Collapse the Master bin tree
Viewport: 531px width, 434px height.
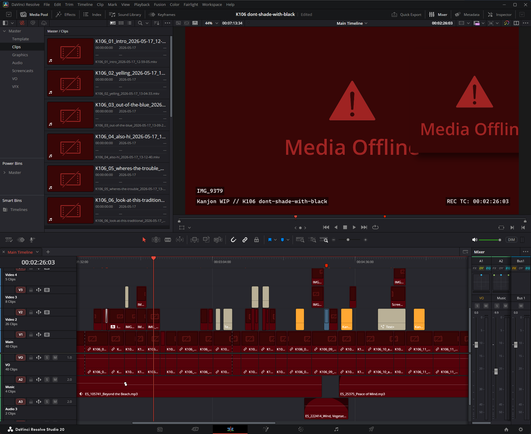(x=4, y=31)
